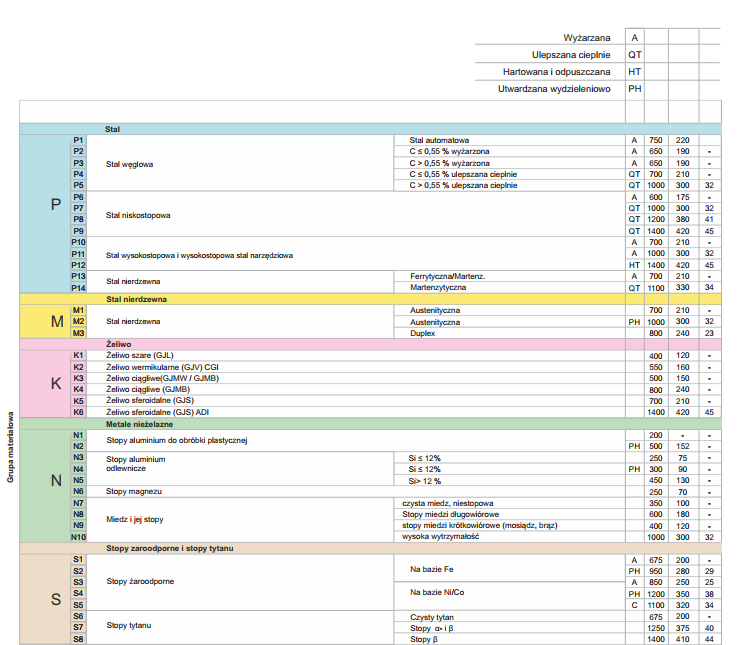Click the large P group letter cell

(x=46, y=214)
